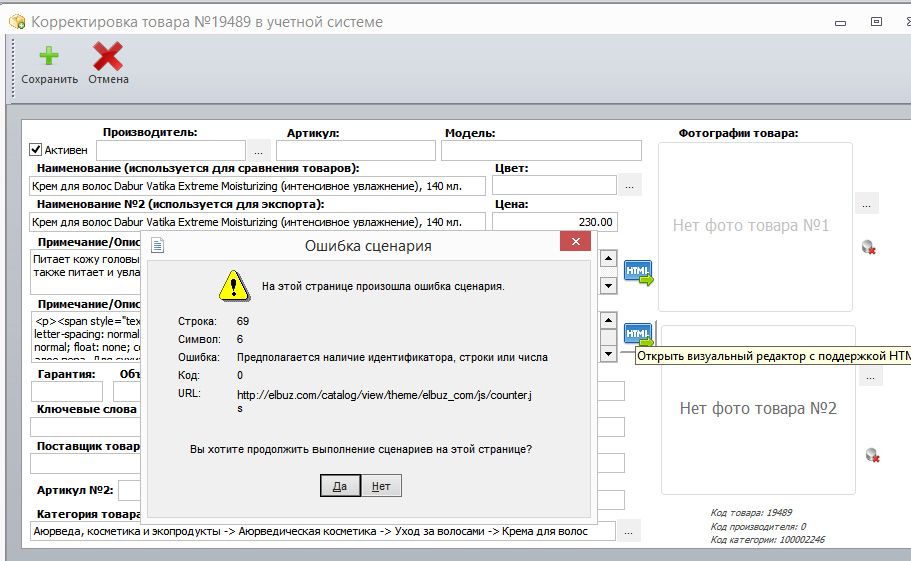Click the Код производителя: 0 text
Screen dimensions: 911x561
758,527
